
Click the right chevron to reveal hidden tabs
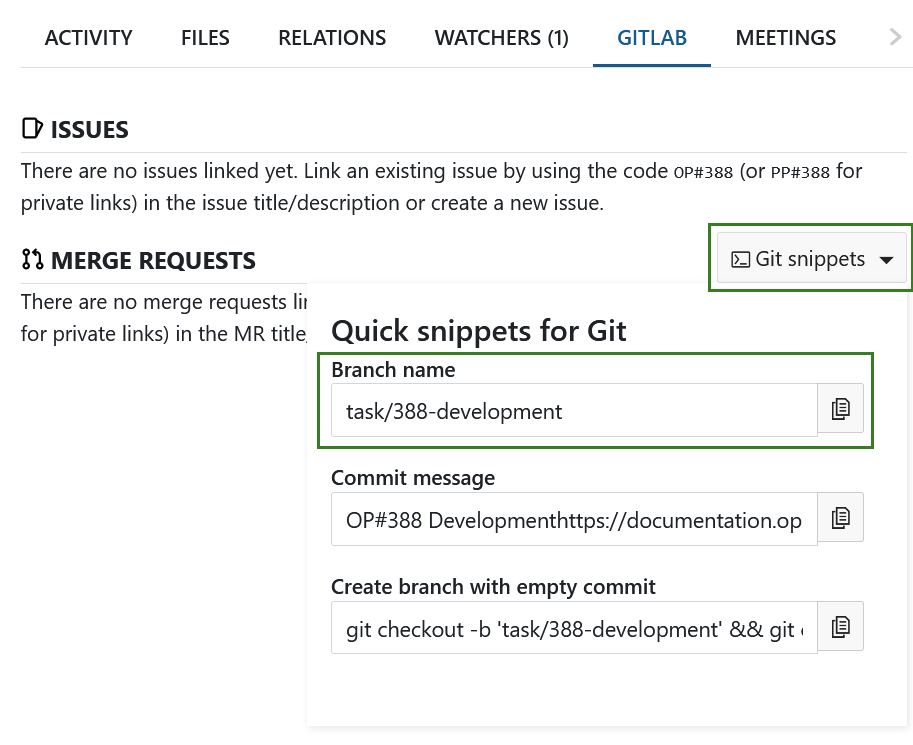pos(897,37)
